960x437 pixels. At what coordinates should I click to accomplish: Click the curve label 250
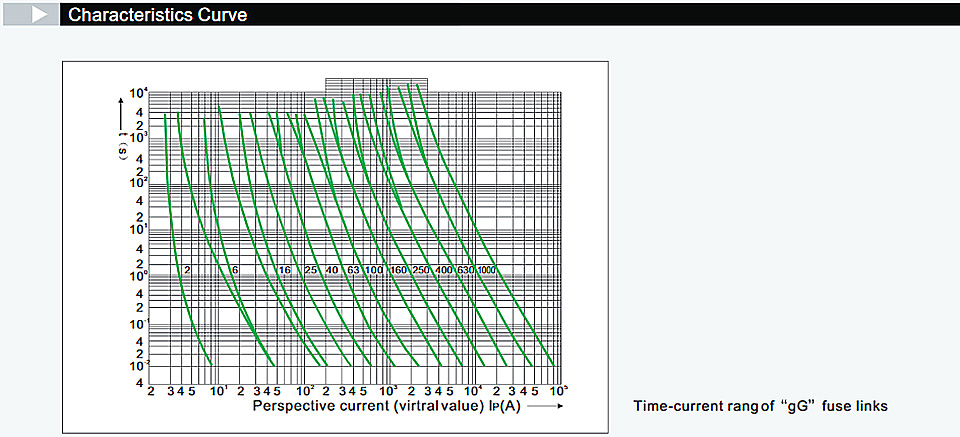pos(420,270)
